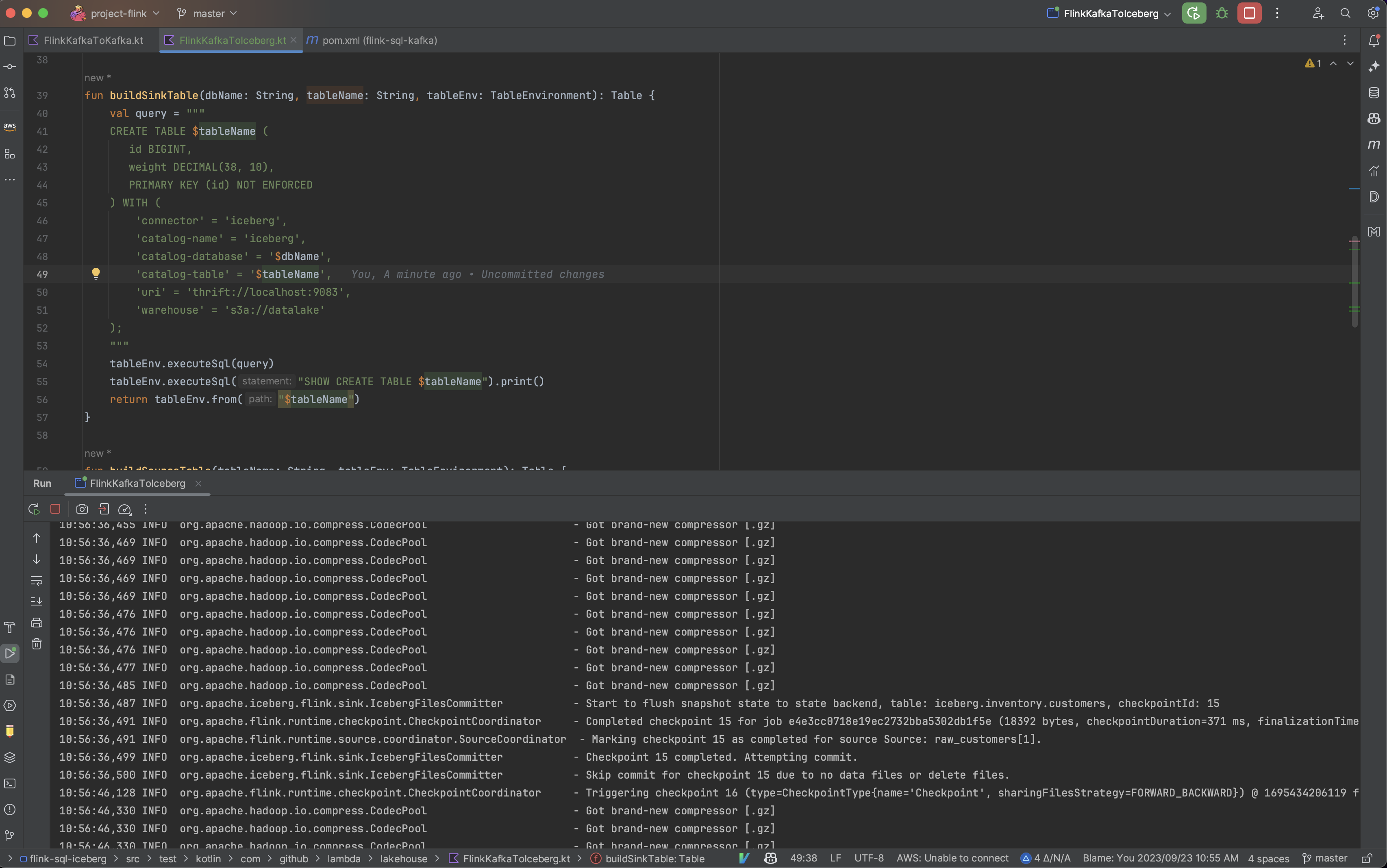Switch to the FlinkKafkaToKafka.kt tab
1387x868 pixels.
coord(93,40)
